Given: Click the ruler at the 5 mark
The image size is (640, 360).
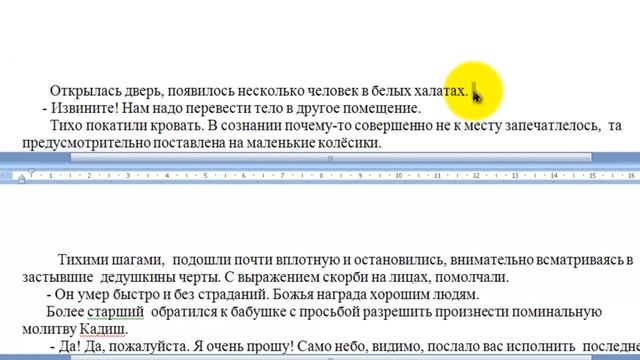Looking at the screenshot, I should point(205,176).
